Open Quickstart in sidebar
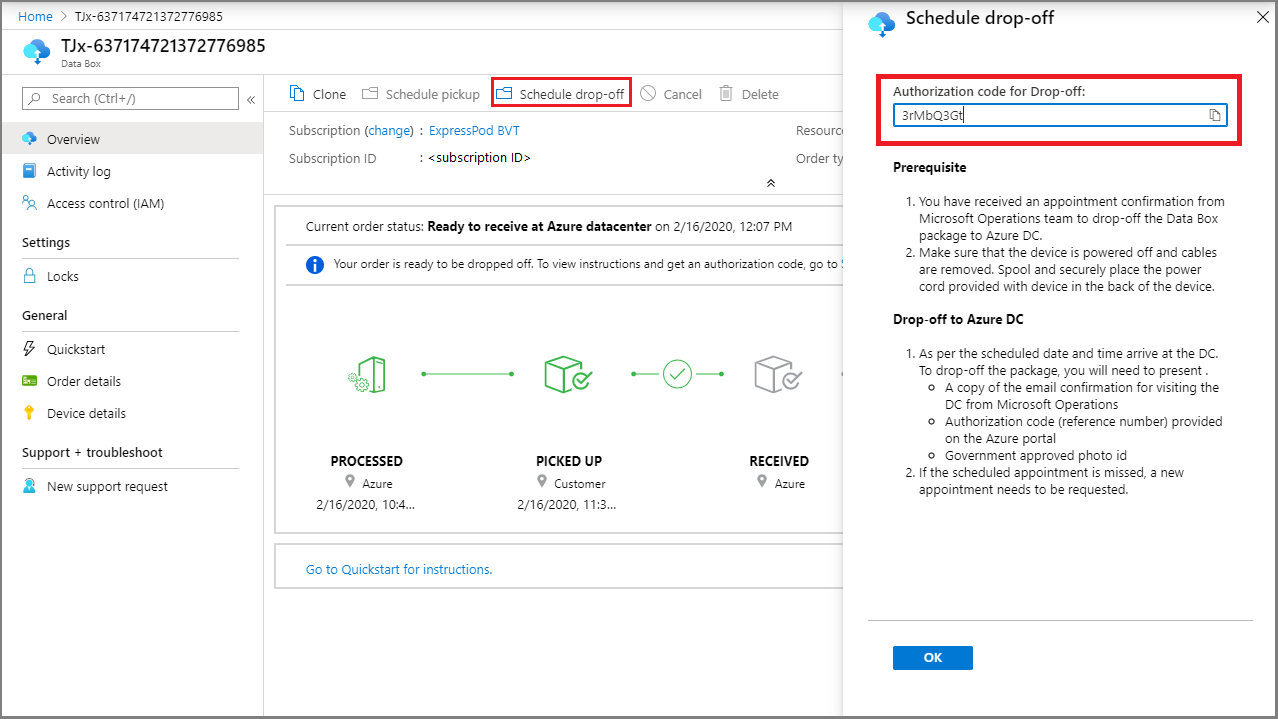 (76, 349)
